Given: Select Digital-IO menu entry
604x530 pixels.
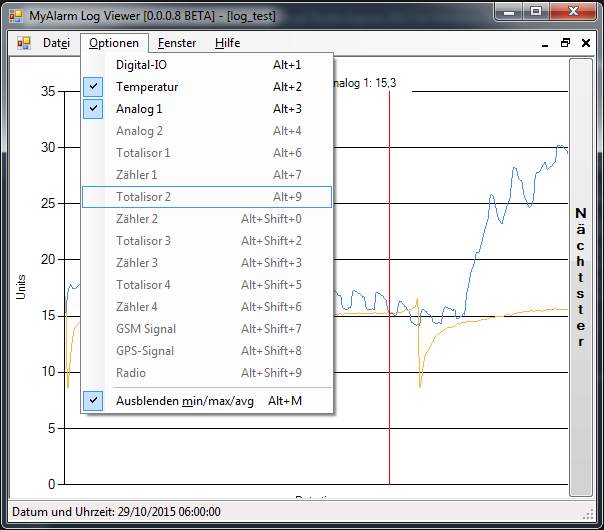Looking at the screenshot, I should click(207, 65).
